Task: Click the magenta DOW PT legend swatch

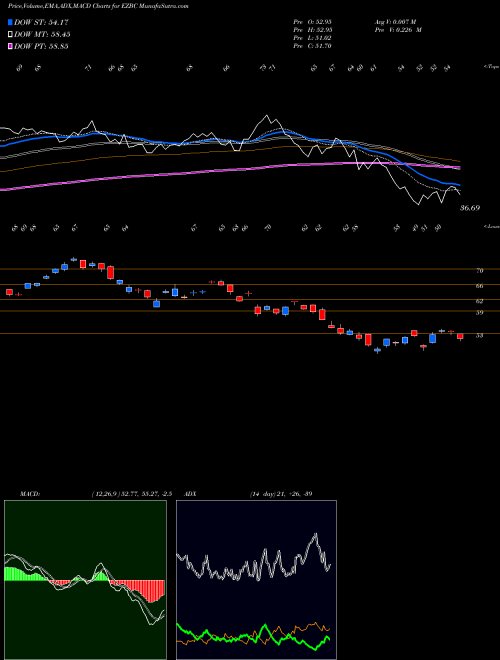Action: (x=10, y=46)
